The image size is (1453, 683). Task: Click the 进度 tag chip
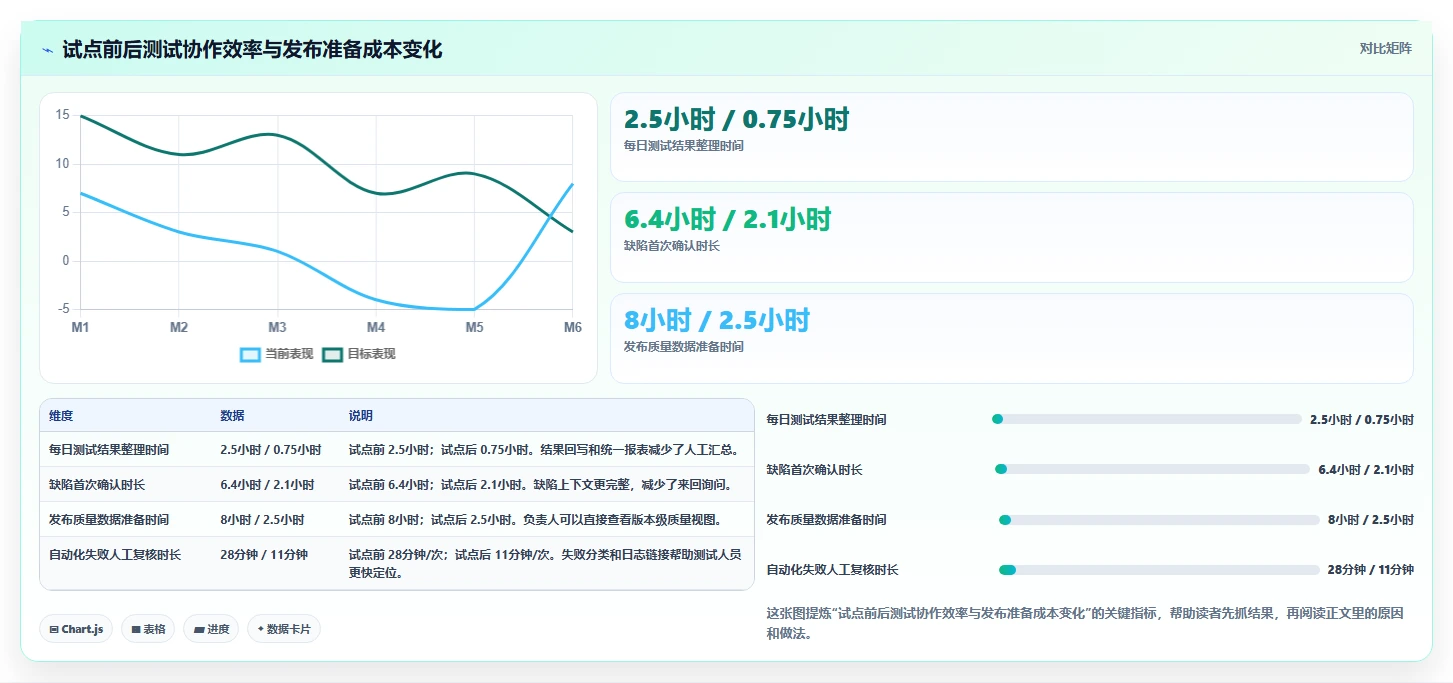click(211, 629)
